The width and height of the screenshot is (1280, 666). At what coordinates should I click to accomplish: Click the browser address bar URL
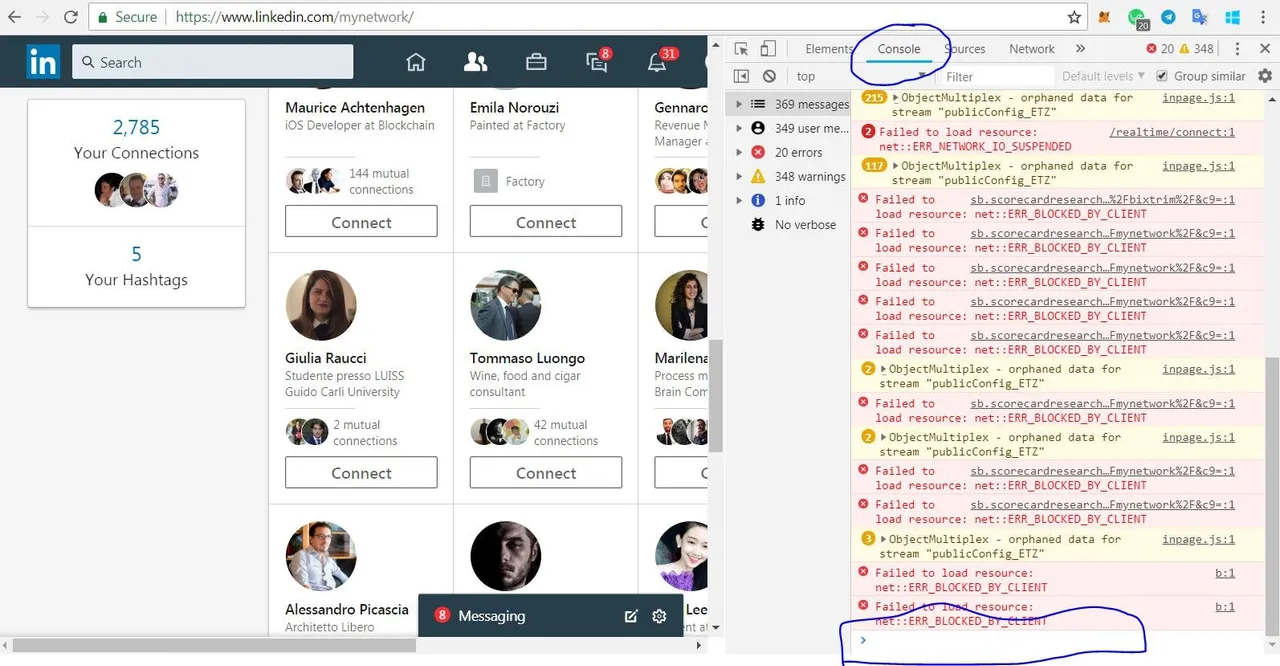(x=295, y=17)
